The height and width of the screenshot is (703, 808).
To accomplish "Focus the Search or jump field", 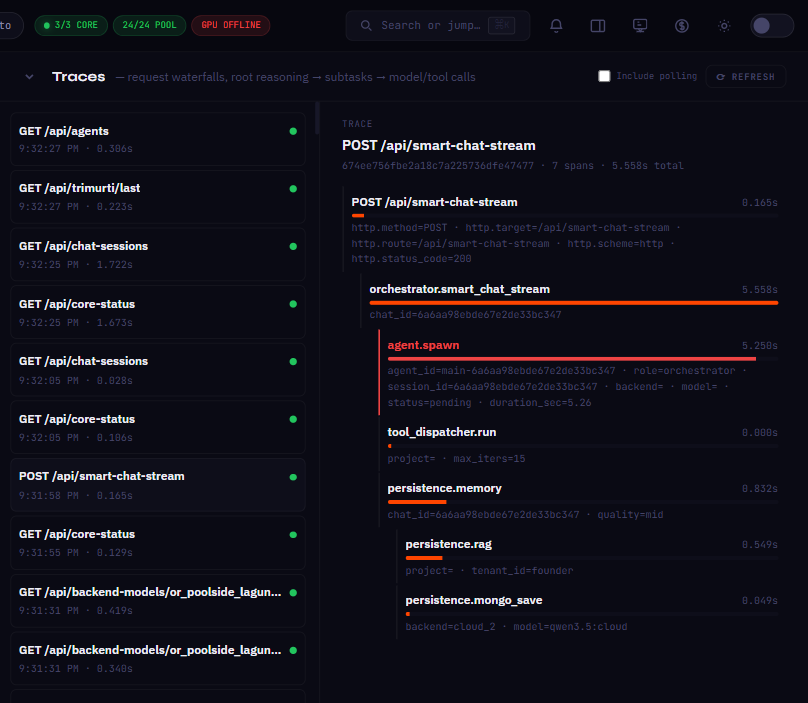I will click(x=437, y=25).
